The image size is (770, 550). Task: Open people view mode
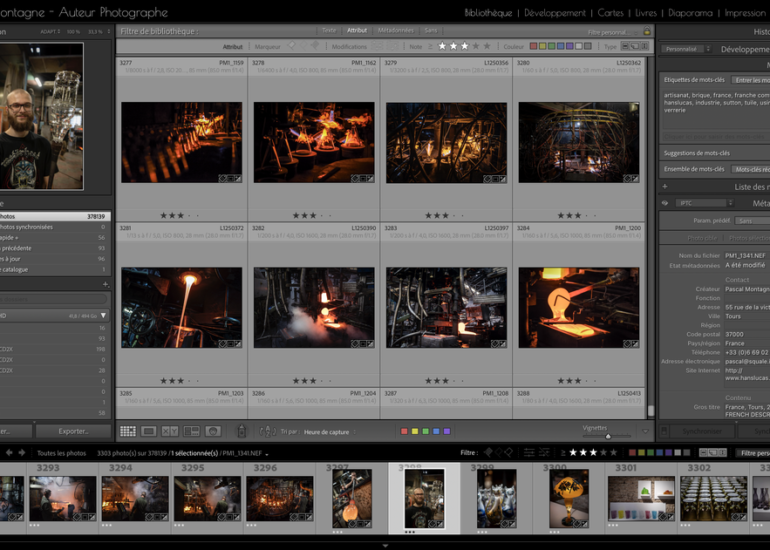(213, 431)
